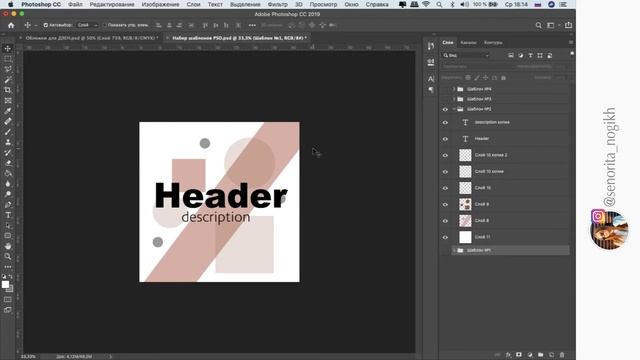
Task: Click the Spotlight search icon in menu bar
Action: (x=439, y=4)
